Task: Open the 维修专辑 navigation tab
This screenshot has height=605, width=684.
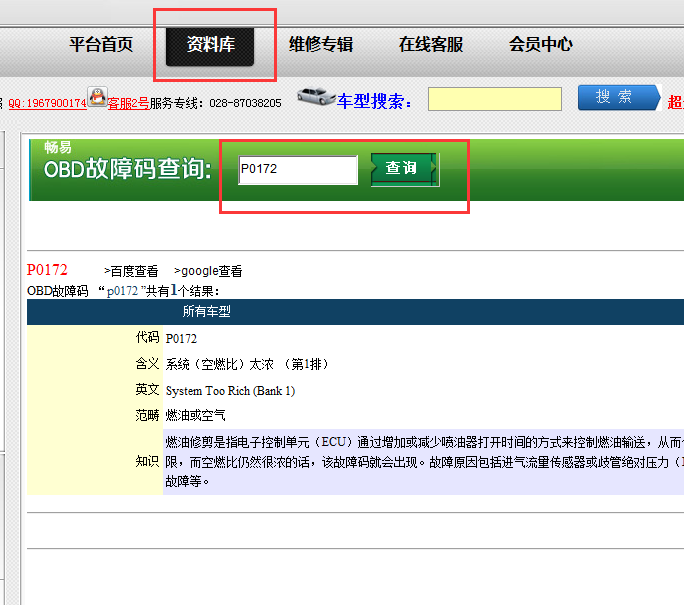Action: coord(321,44)
